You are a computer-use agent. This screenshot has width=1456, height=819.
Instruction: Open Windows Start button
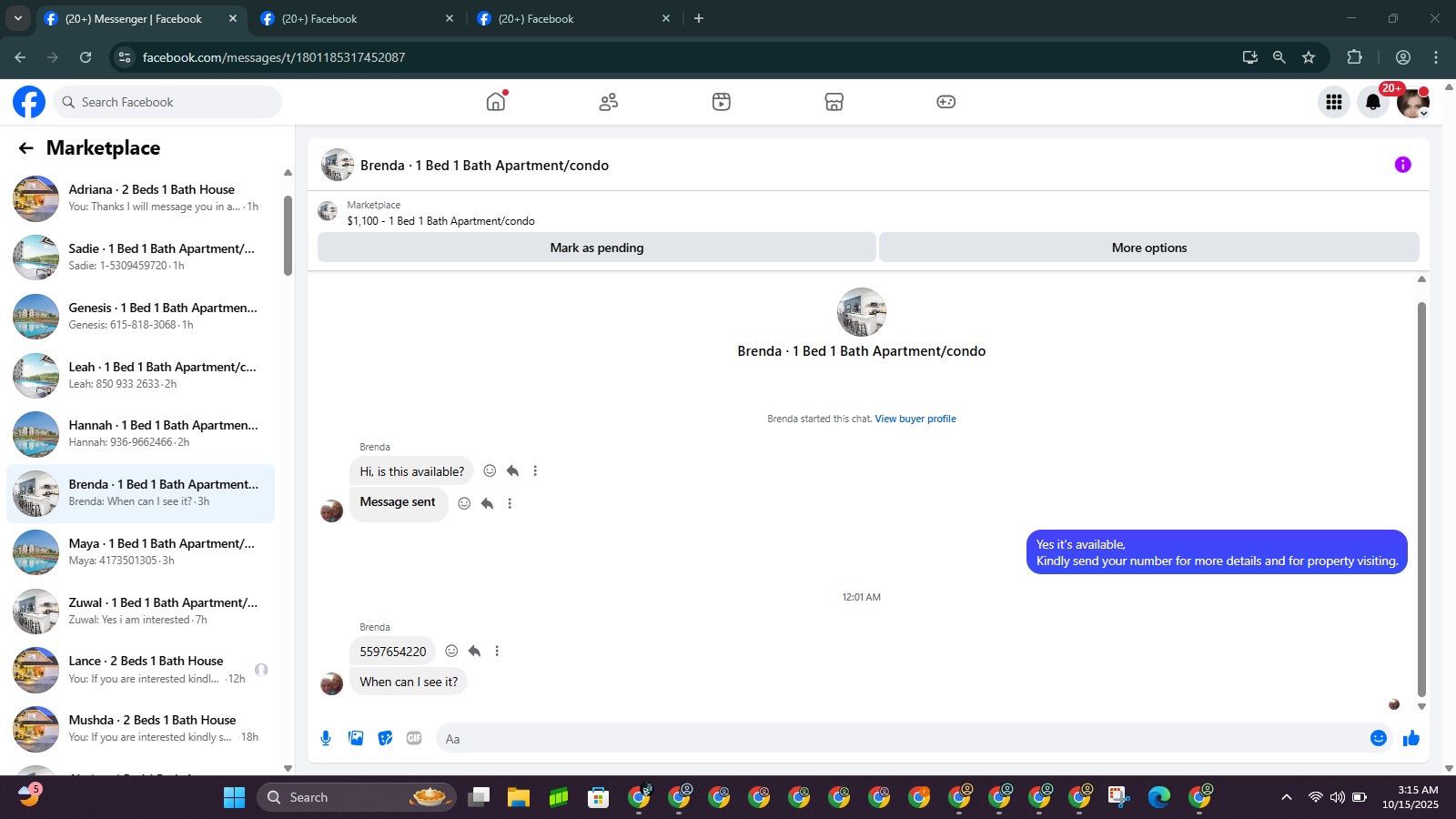coord(234,797)
